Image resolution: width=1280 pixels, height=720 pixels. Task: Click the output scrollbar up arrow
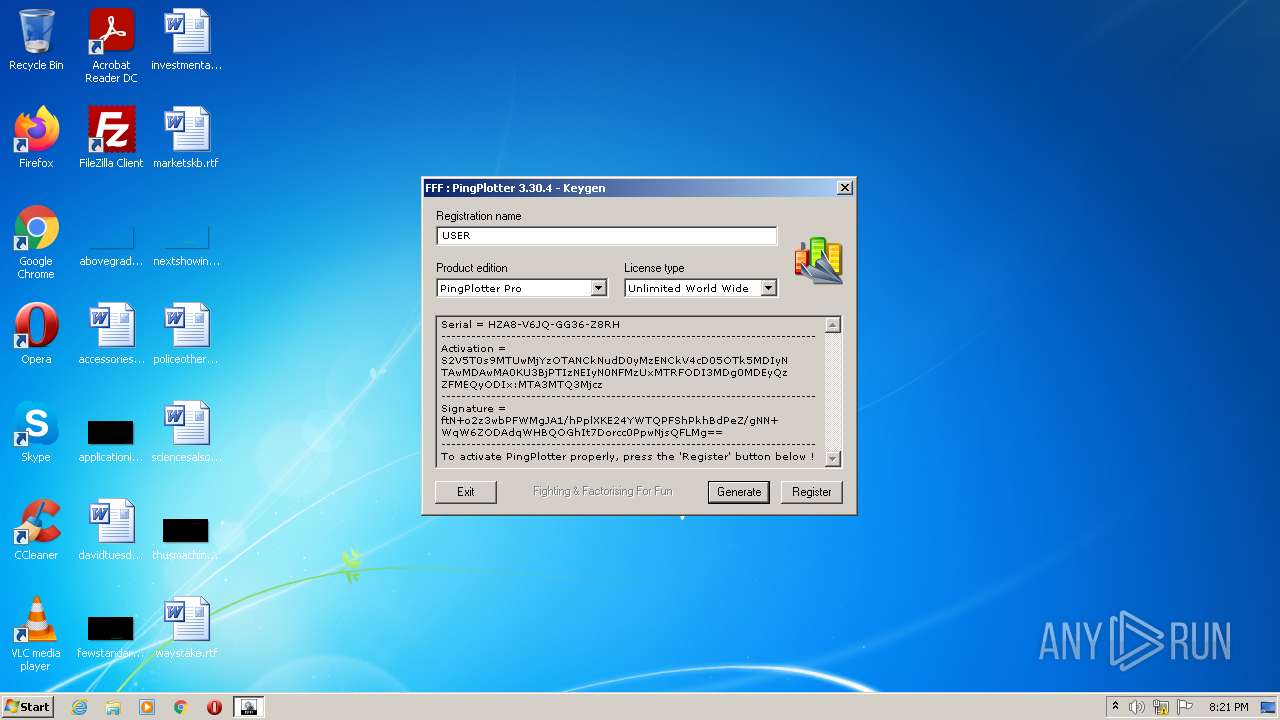833,325
